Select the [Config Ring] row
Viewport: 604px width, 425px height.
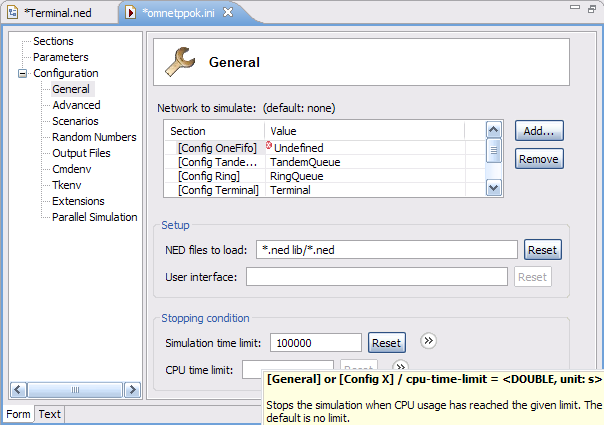point(209,176)
